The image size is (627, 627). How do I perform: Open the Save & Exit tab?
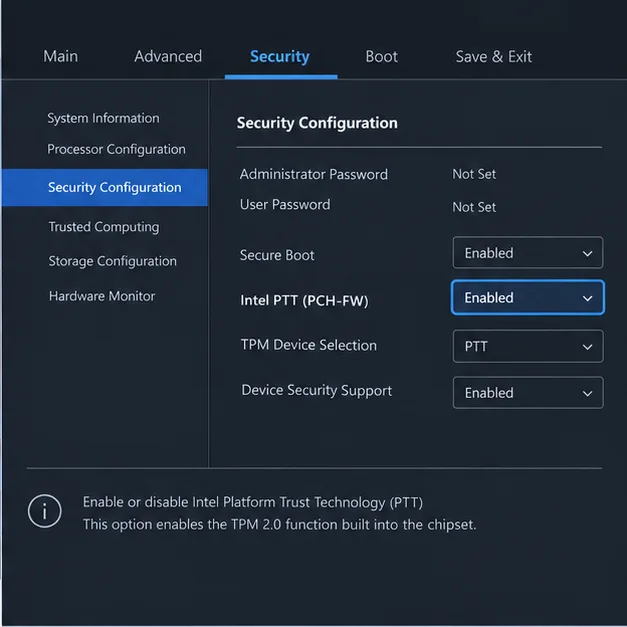pos(494,56)
